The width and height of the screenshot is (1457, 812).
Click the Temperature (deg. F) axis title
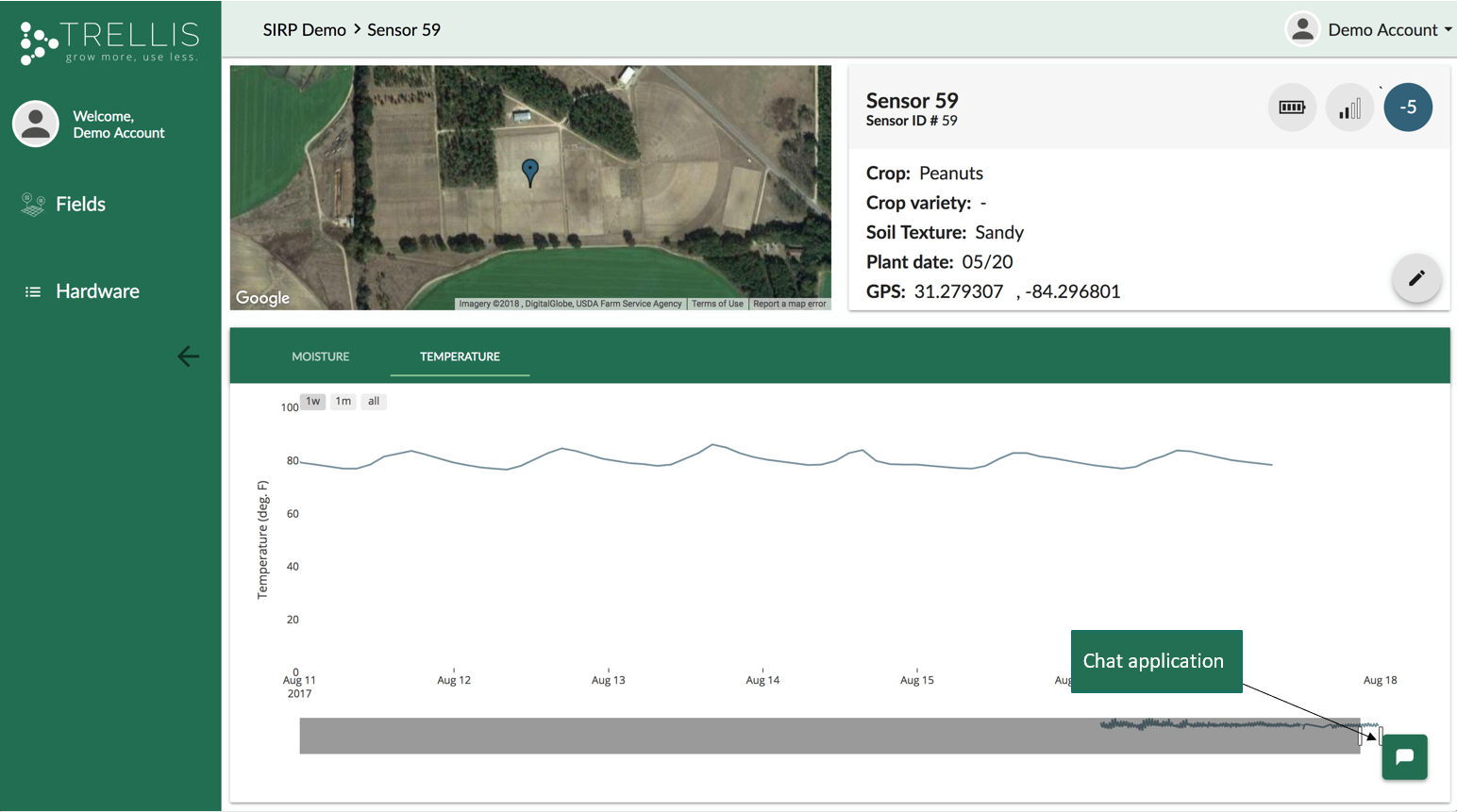[x=263, y=539]
